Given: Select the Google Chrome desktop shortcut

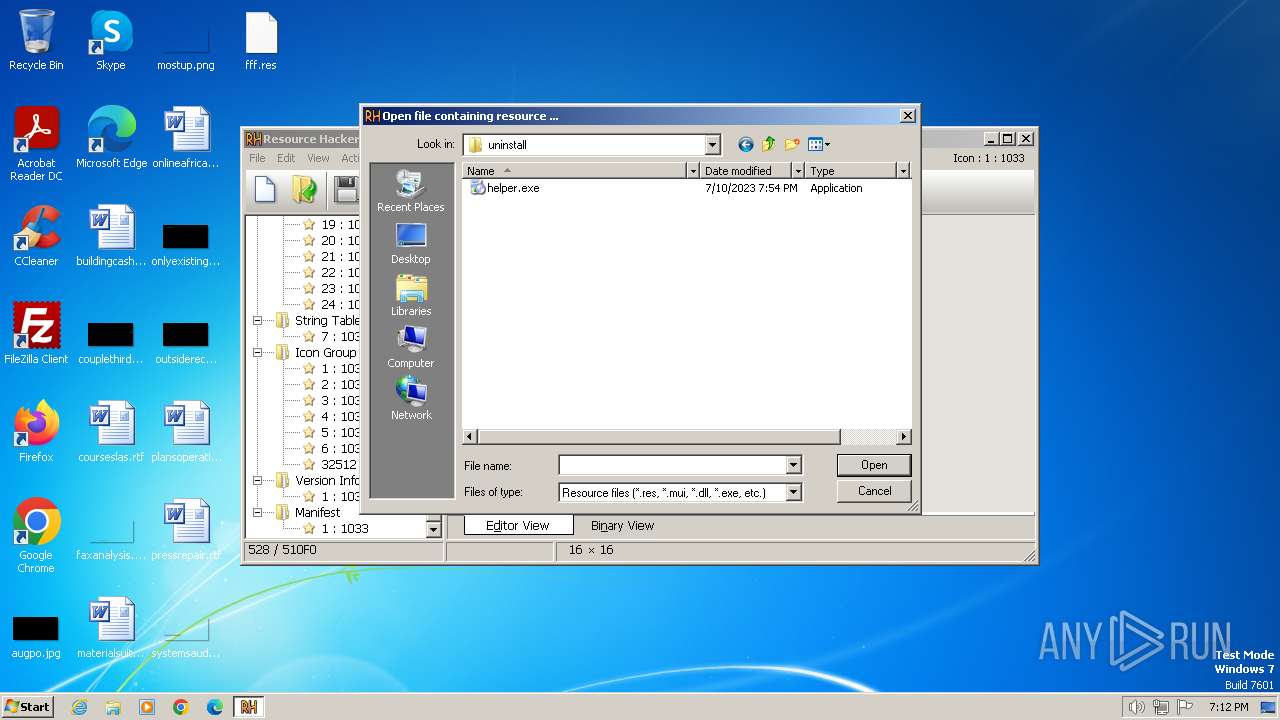Looking at the screenshot, I should (36, 536).
